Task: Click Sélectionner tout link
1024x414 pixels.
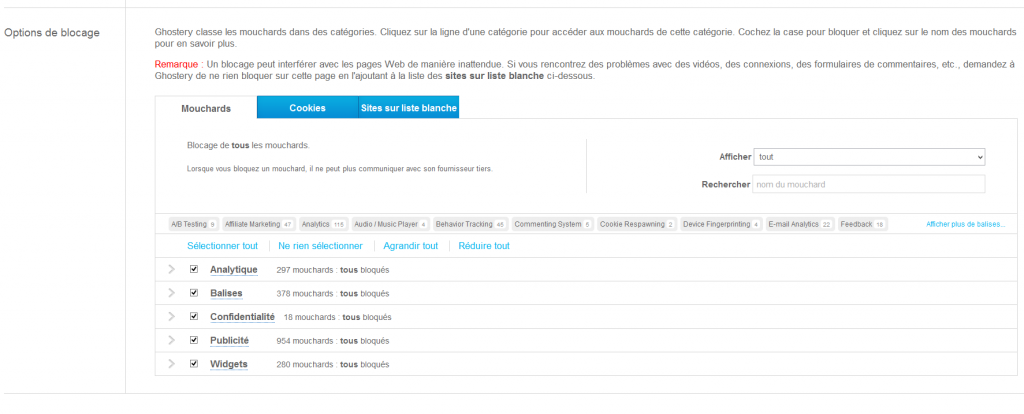Action: coord(223,246)
